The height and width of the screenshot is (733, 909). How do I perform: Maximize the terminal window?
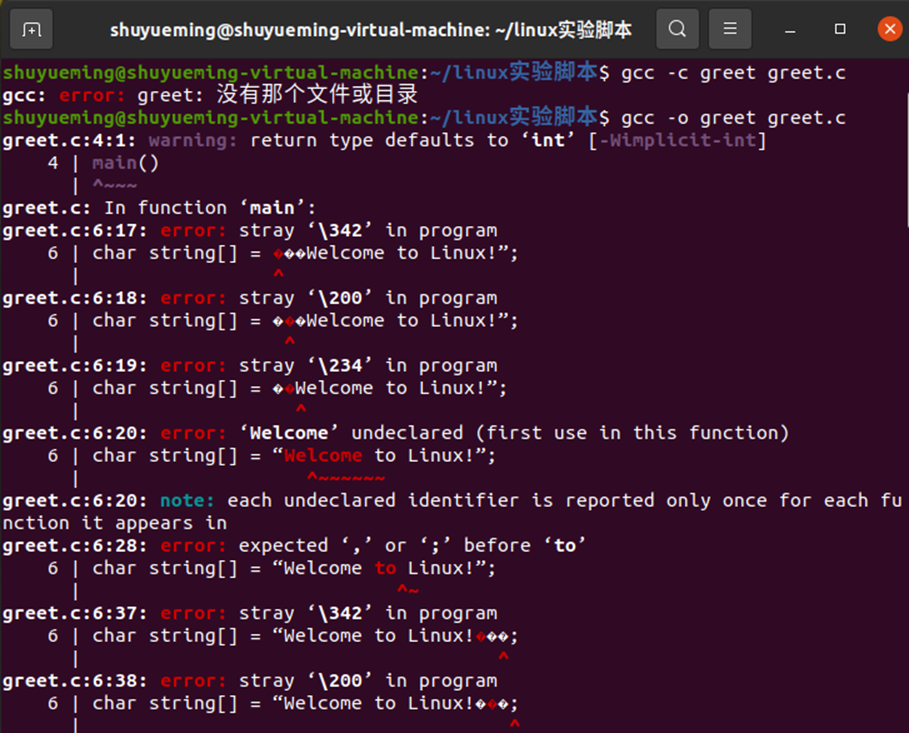point(839,29)
